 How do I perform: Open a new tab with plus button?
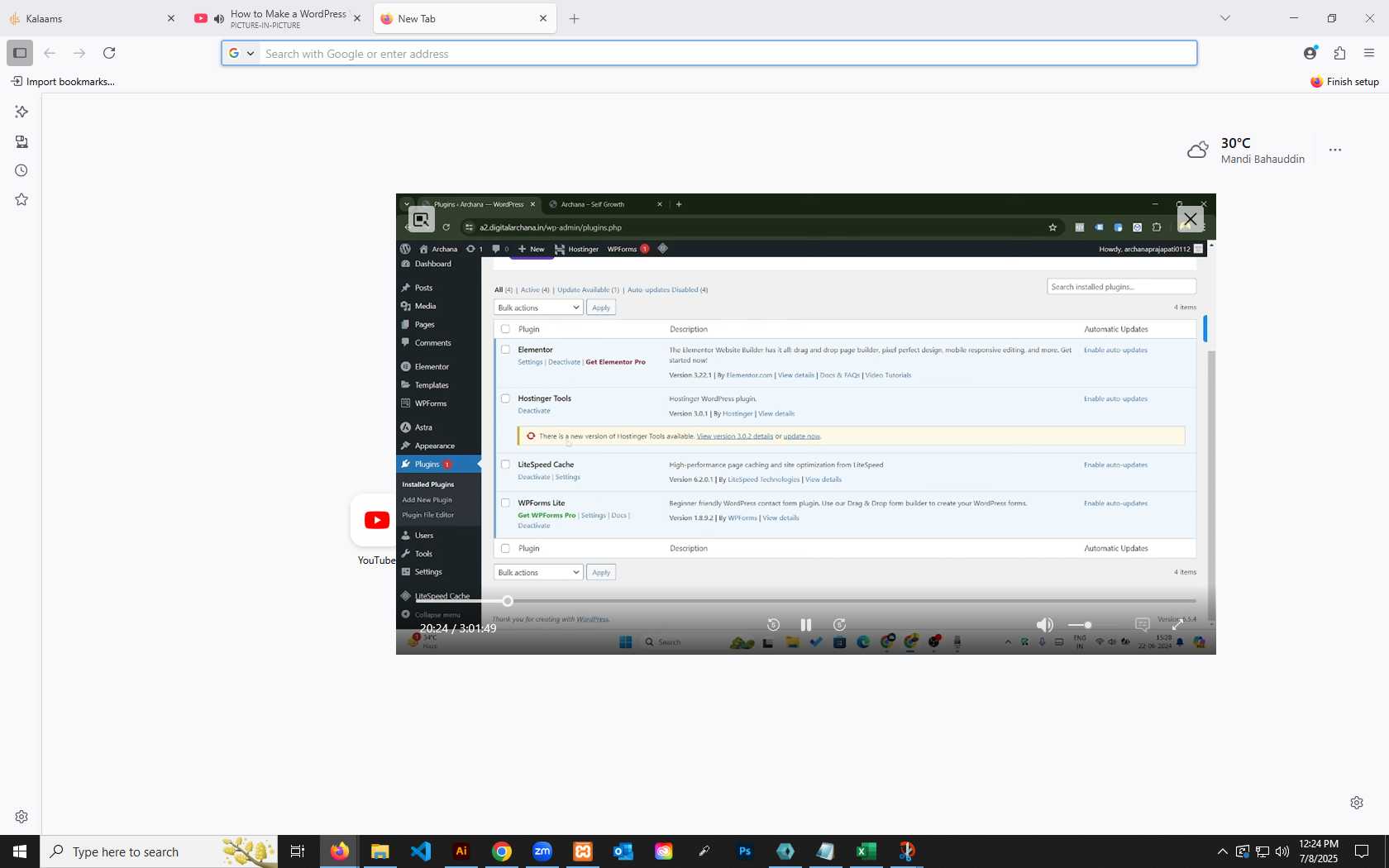click(x=575, y=18)
